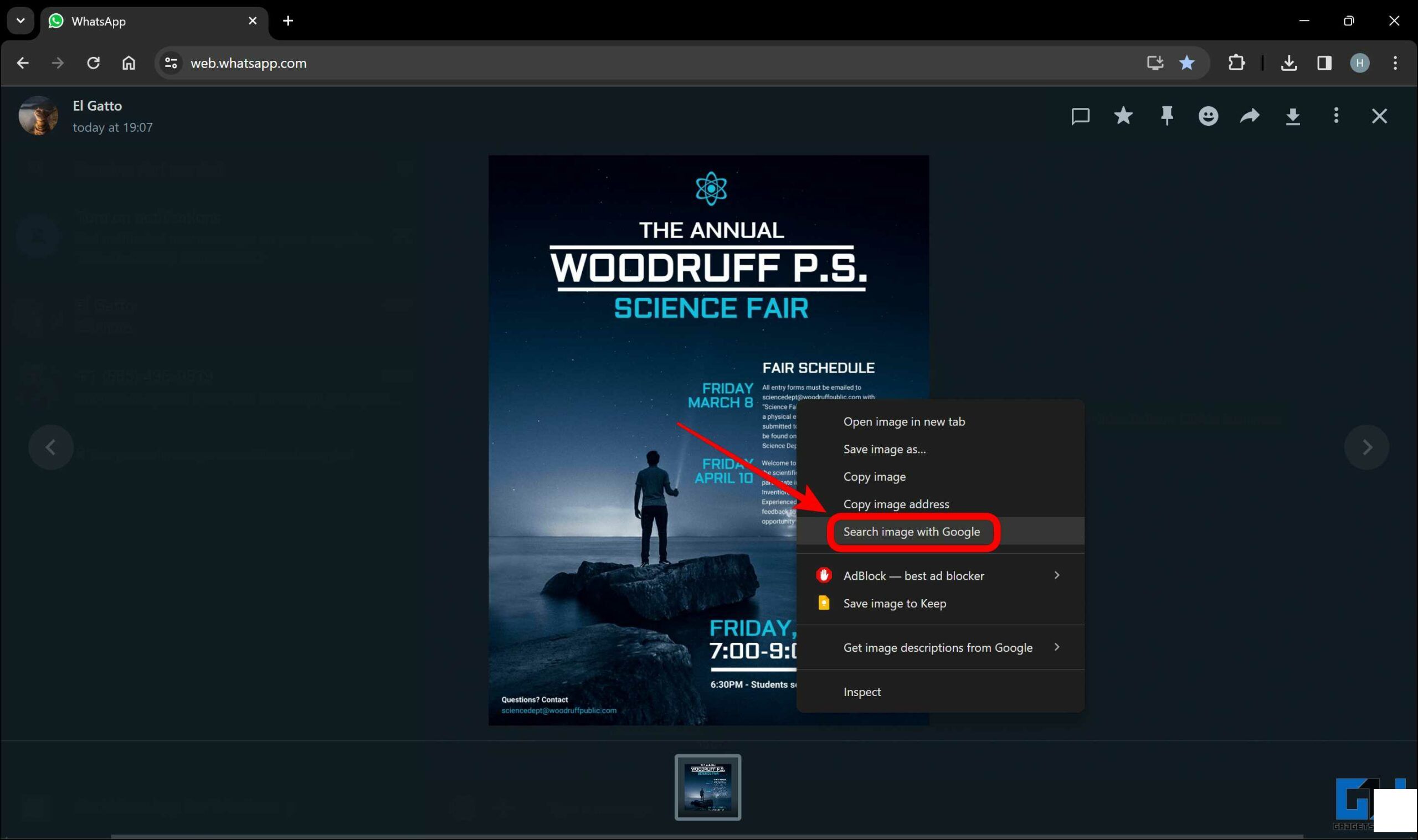Expand 'Get image descriptions from Google' submenu
This screenshot has height=840, width=1418.
(x=1057, y=647)
